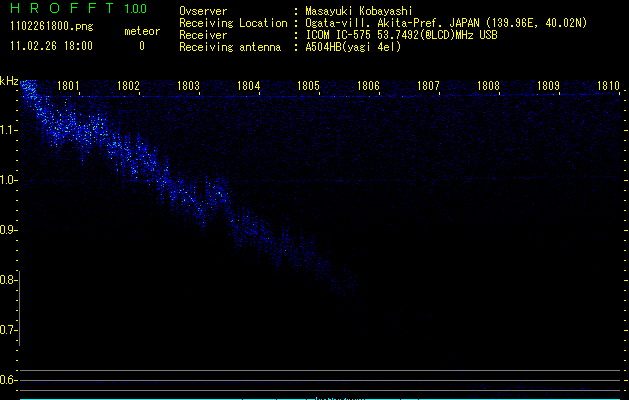Select the file name 1102261800.png
This screenshot has width=629, height=400.
tap(52, 26)
